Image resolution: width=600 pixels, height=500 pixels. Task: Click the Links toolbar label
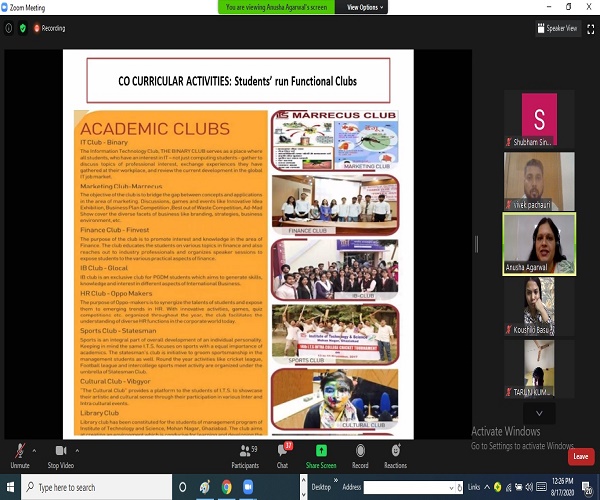point(474,487)
